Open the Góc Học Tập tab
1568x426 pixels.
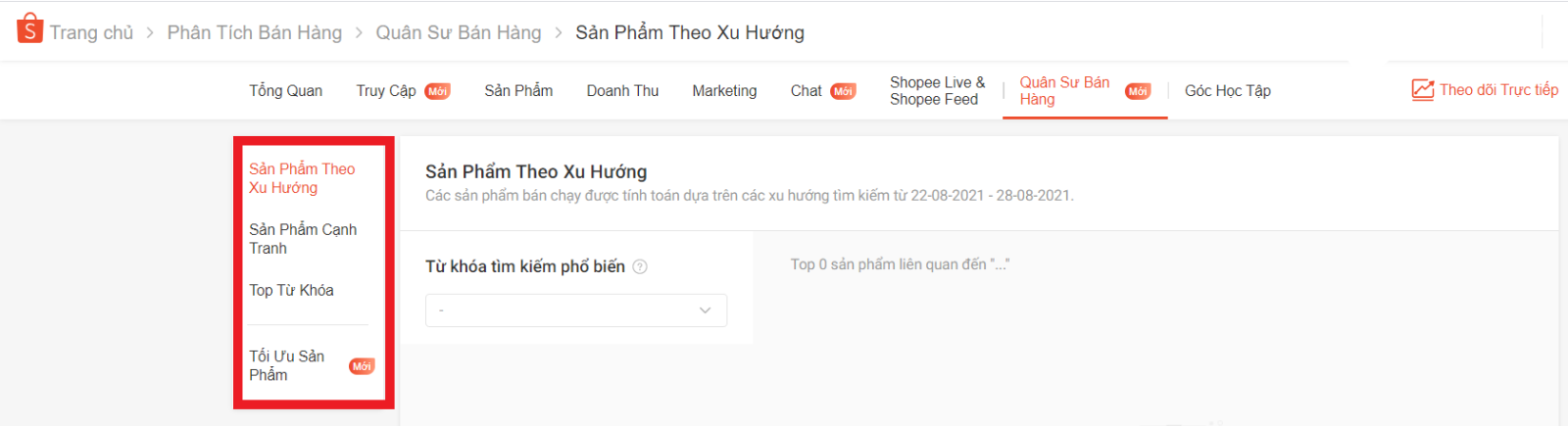[x=1227, y=91]
